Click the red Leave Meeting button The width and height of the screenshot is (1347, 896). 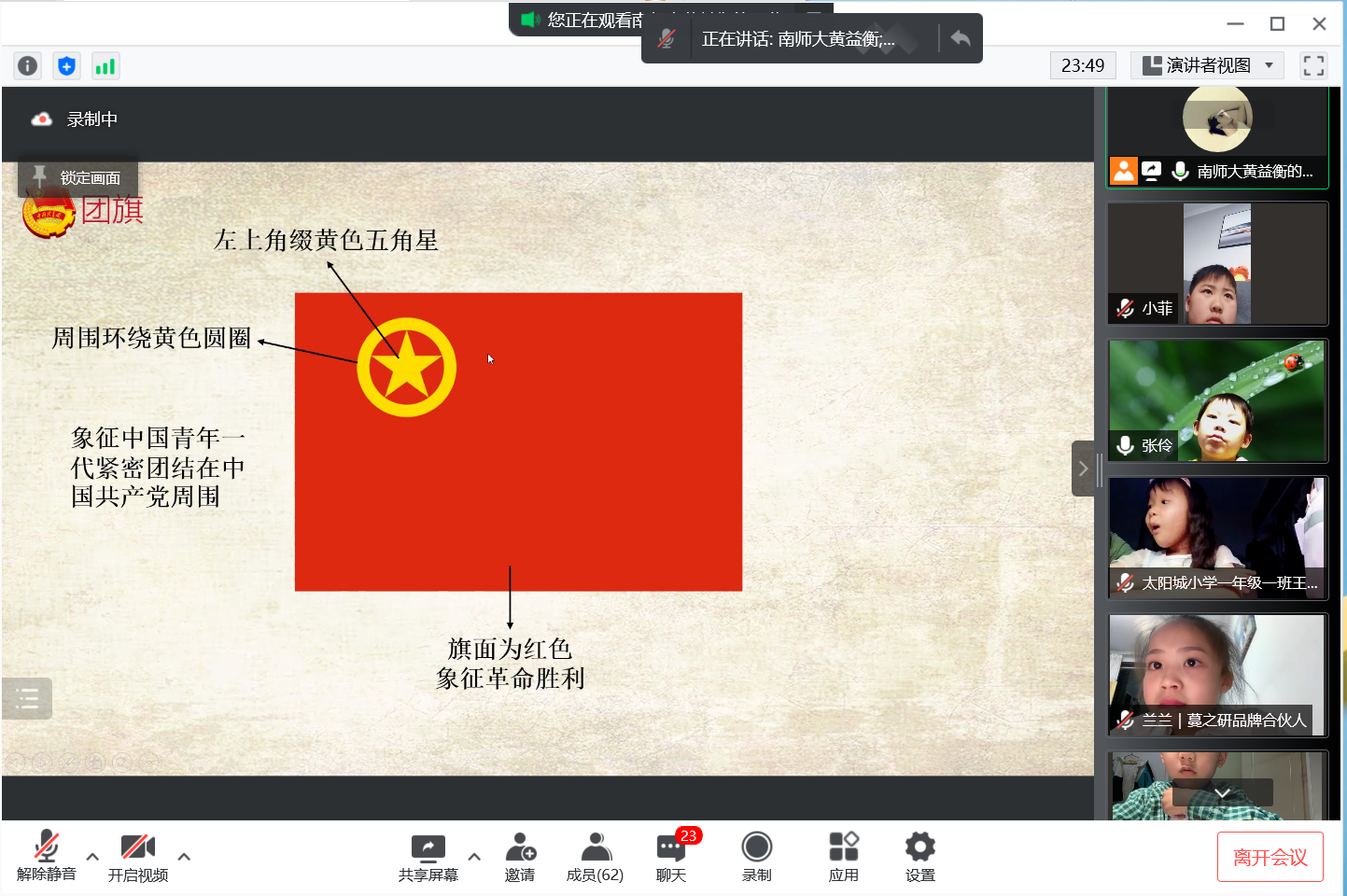click(1270, 857)
